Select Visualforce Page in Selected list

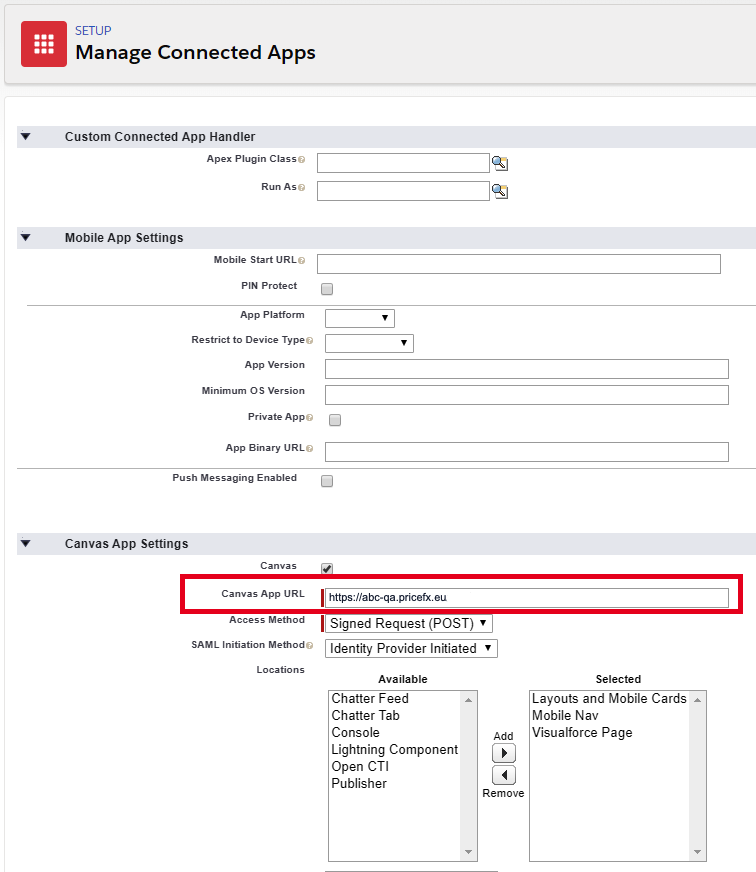(x=582, y=733)
